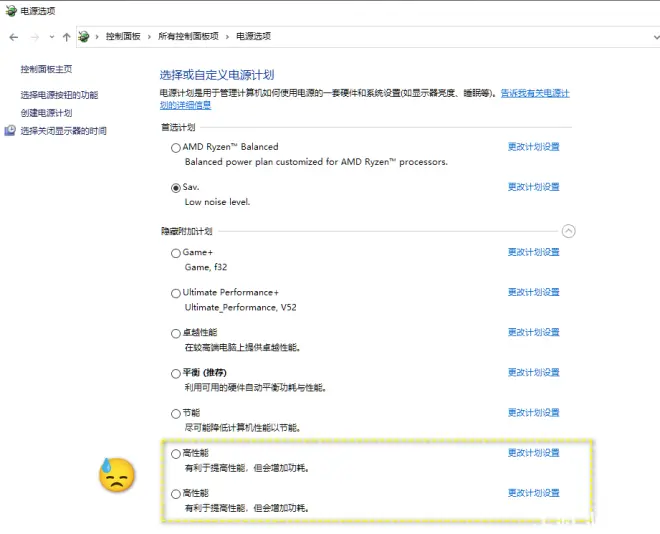Click the Back navigation arrow
660x534 pixels.
point(13,37)
